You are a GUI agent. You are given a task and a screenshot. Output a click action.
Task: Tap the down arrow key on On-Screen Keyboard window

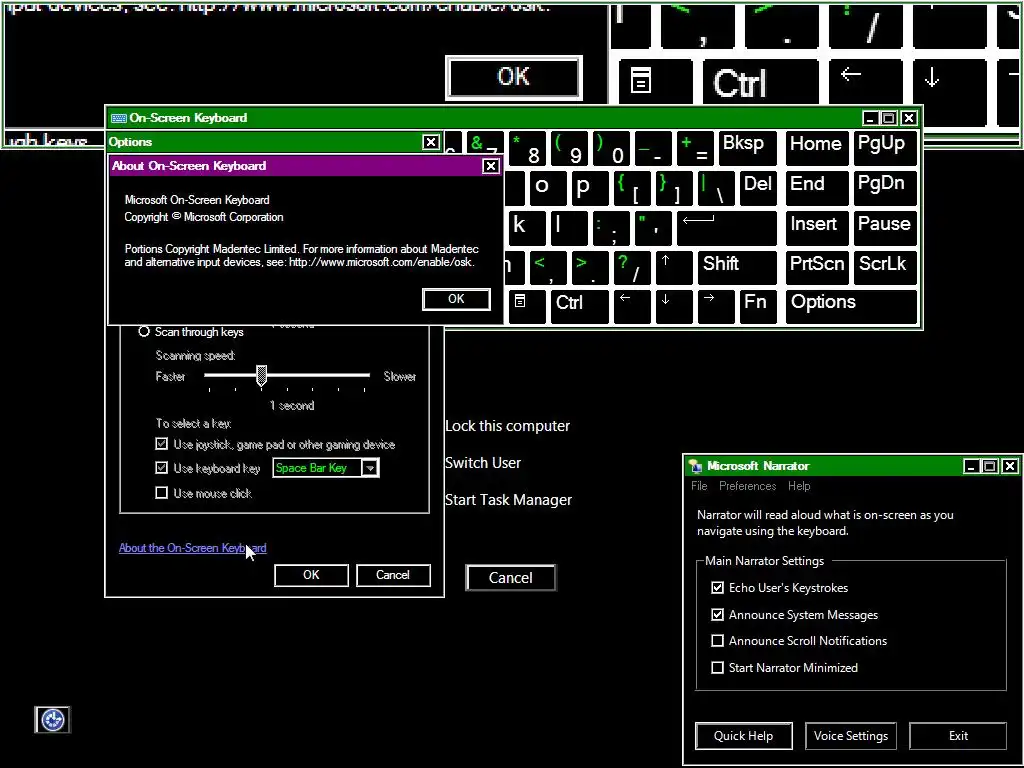(673, 306)
